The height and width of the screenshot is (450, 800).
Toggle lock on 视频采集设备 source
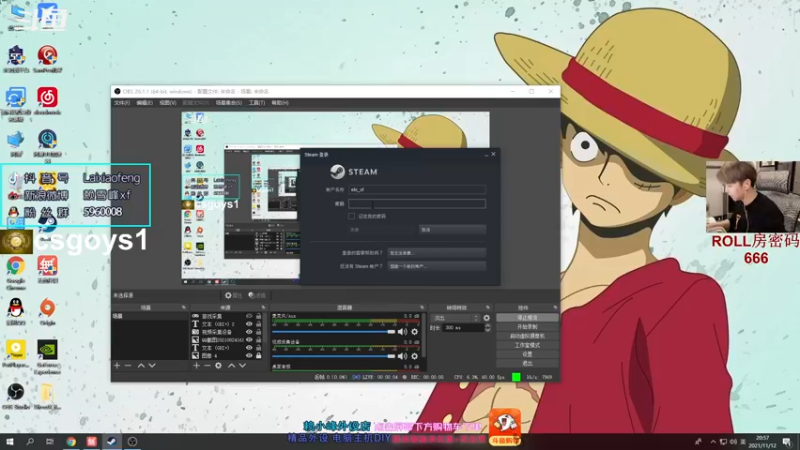(x=259, y=332)
